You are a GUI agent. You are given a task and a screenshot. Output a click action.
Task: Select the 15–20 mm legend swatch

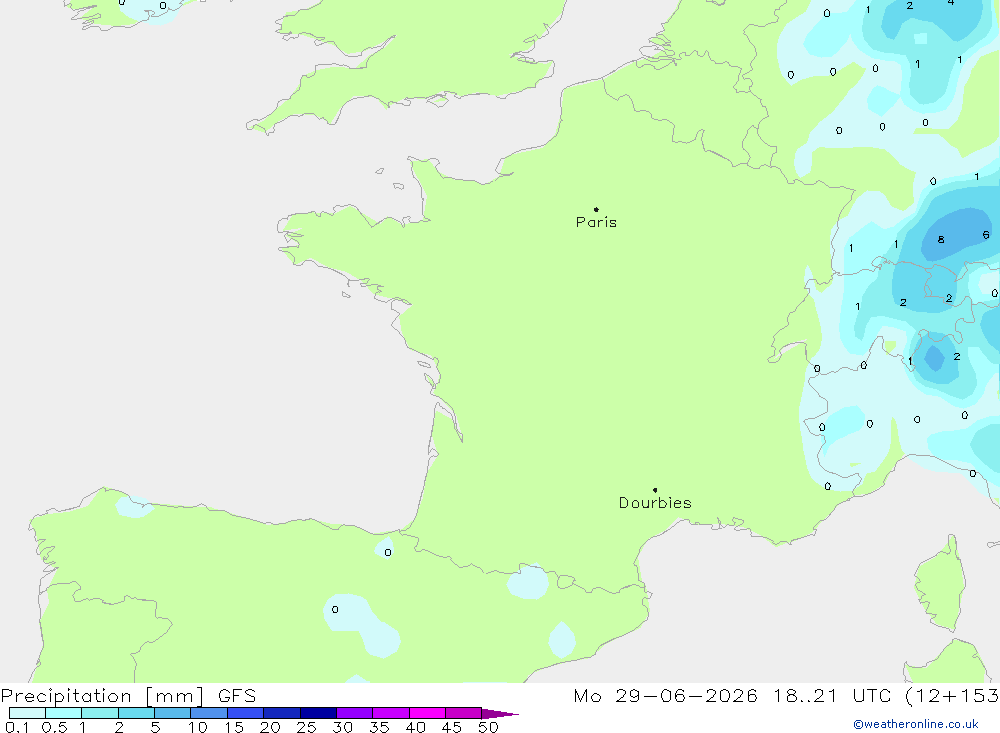[x=246, y=713]
